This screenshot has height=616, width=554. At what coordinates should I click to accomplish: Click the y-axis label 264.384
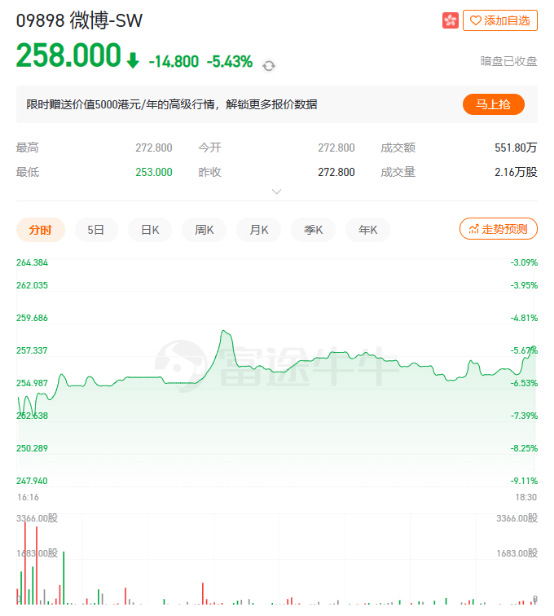click(x=32, y=262)
